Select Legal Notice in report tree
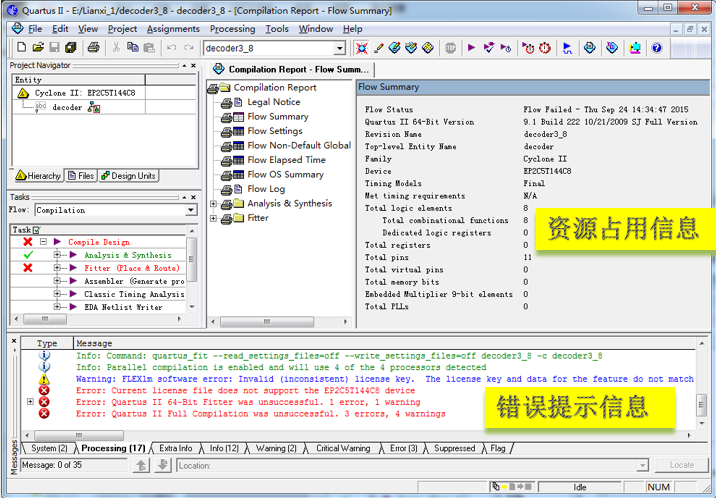716x498 pixels. click(274, 102)
